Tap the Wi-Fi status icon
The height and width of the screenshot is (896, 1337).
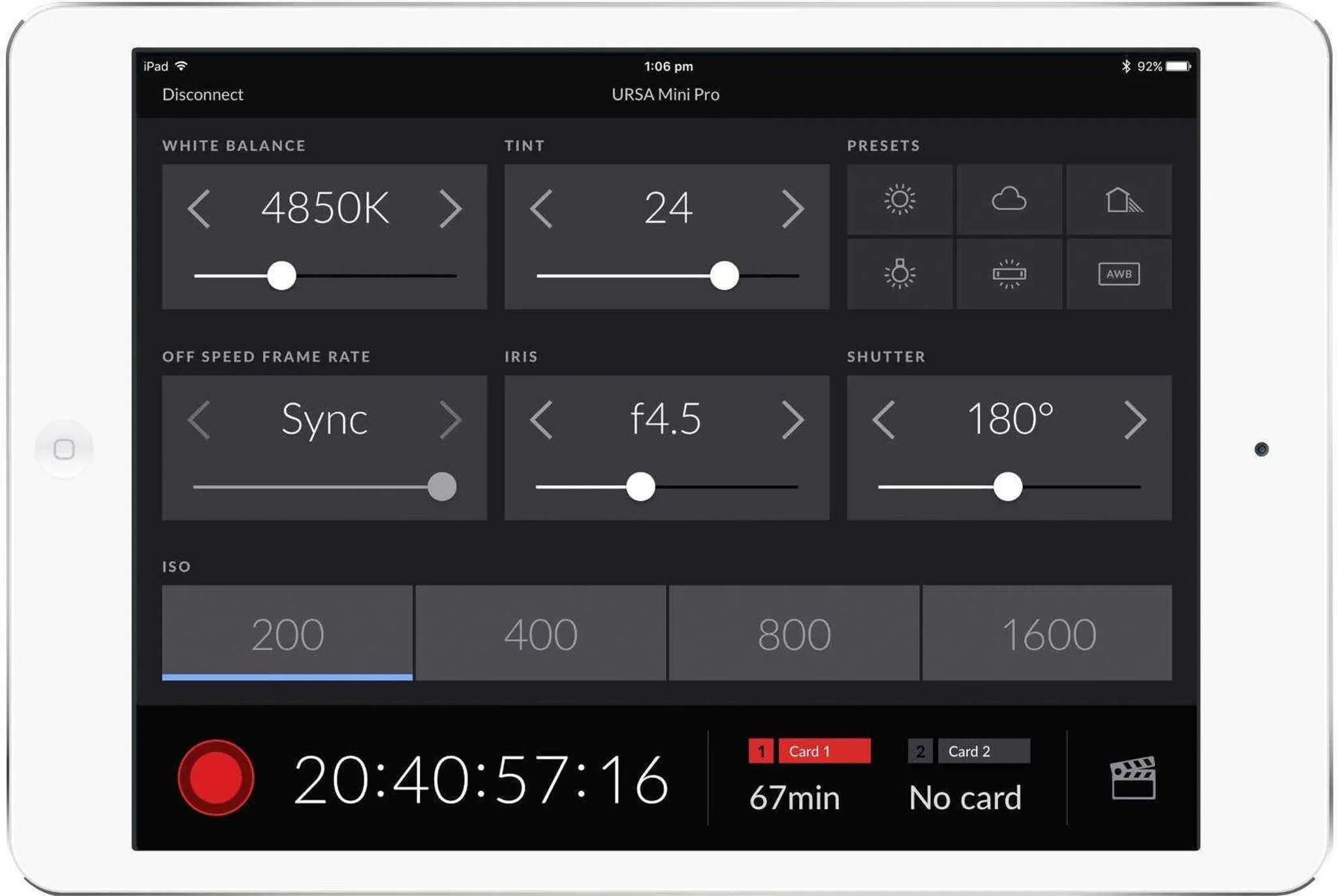click(181, 66)
